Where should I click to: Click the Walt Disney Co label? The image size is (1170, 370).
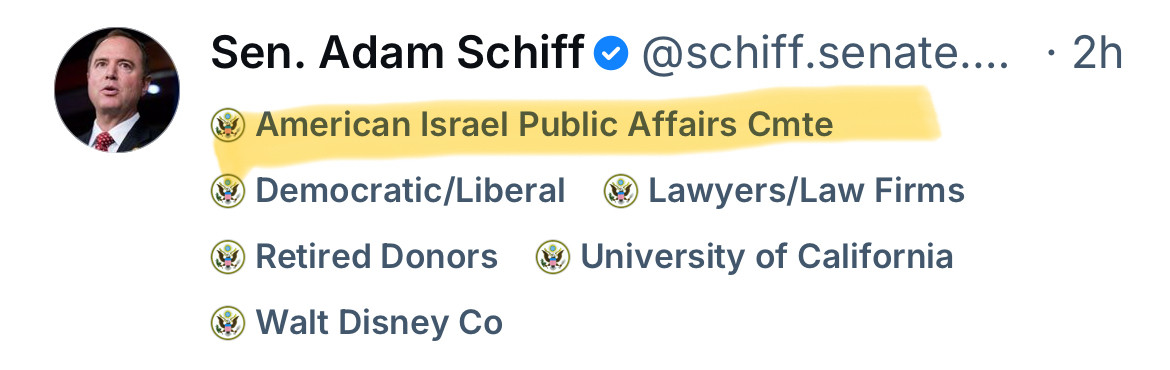click(x=379, y=323)
